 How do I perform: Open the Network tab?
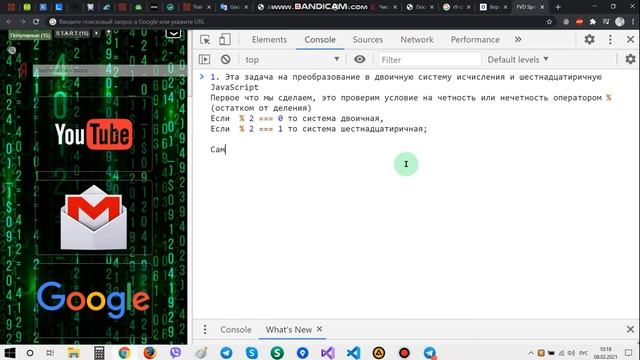417,40
